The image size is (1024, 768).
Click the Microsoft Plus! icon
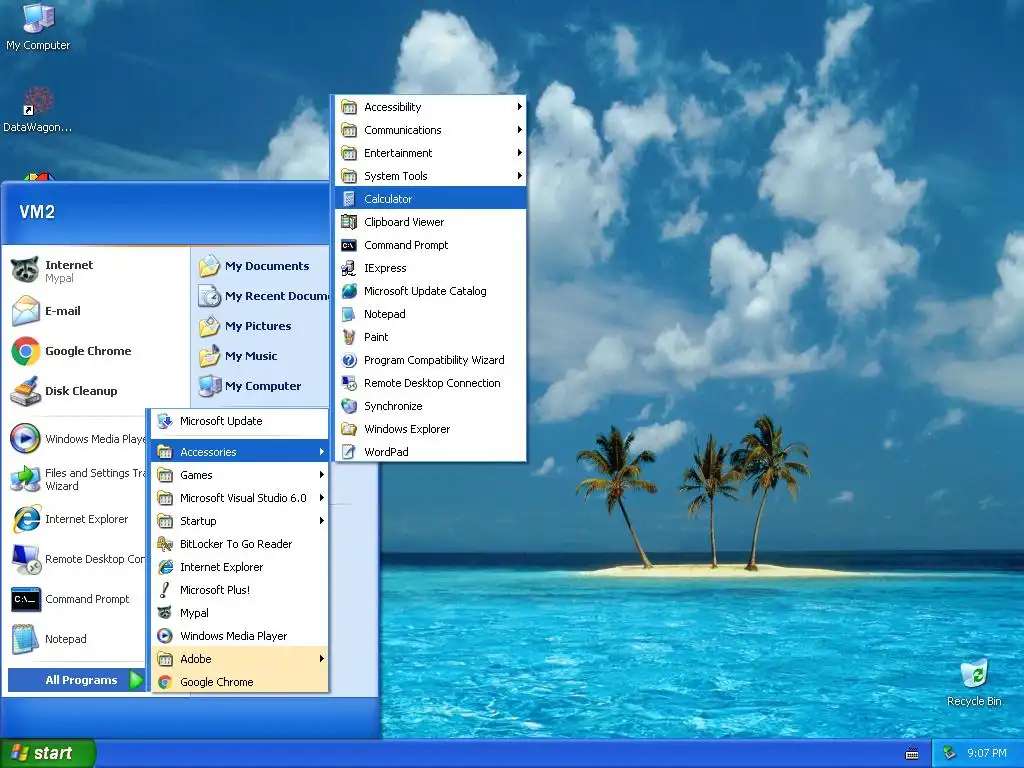(165, 590)
